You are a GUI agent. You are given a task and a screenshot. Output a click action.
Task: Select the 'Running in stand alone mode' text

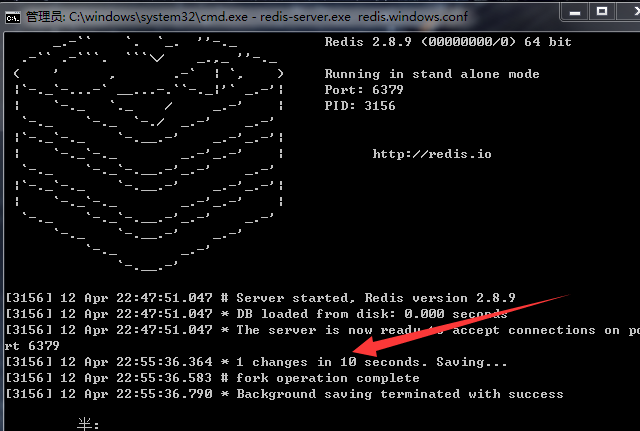pos(432,74)
